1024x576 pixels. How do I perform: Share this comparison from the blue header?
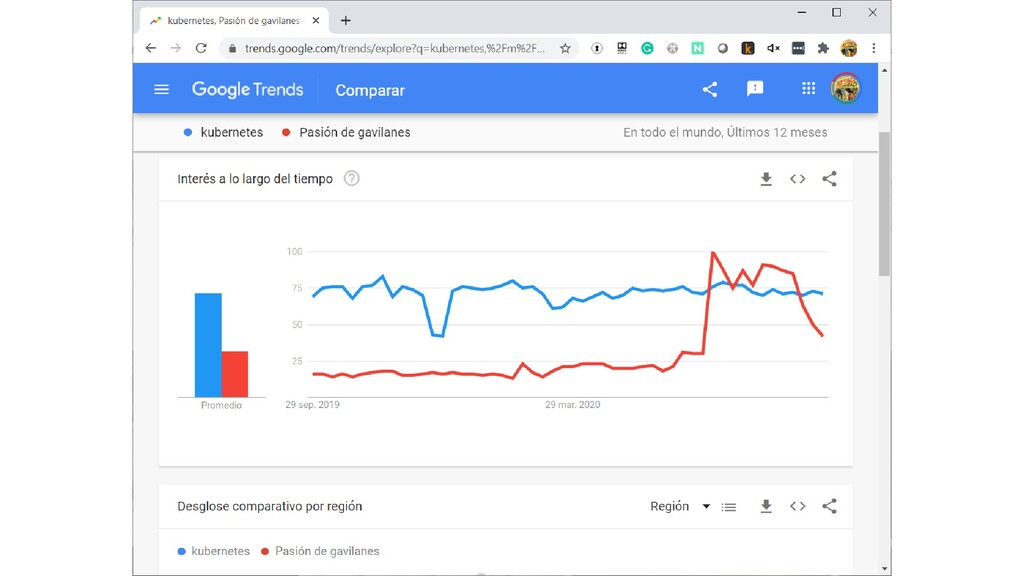coord(710,90)
